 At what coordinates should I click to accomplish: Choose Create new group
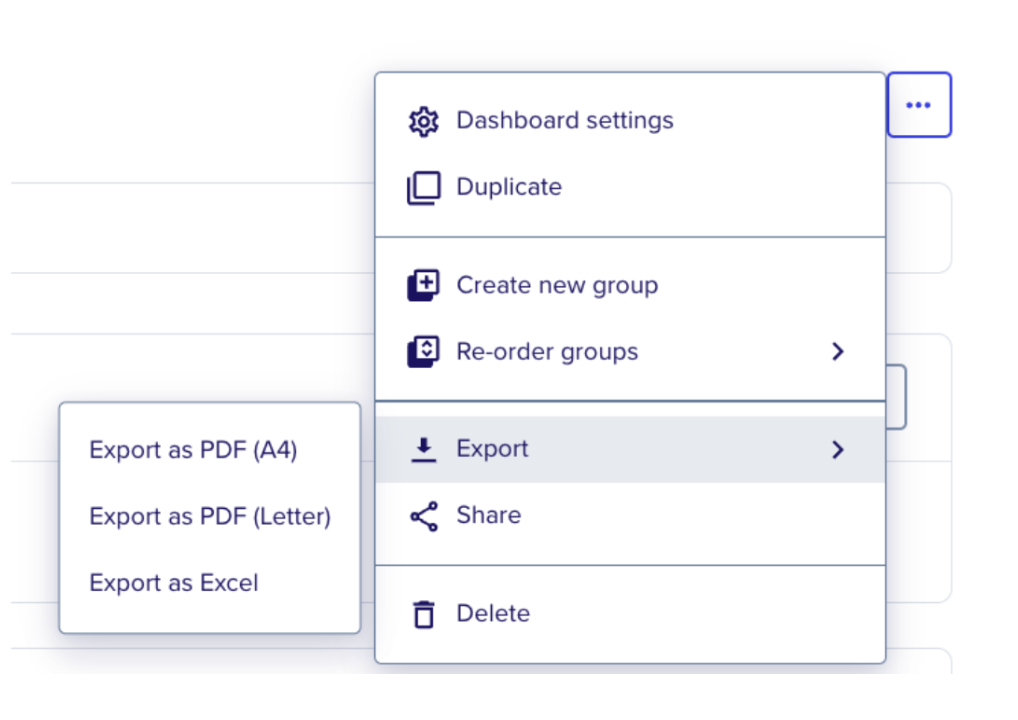pos(630,285)
